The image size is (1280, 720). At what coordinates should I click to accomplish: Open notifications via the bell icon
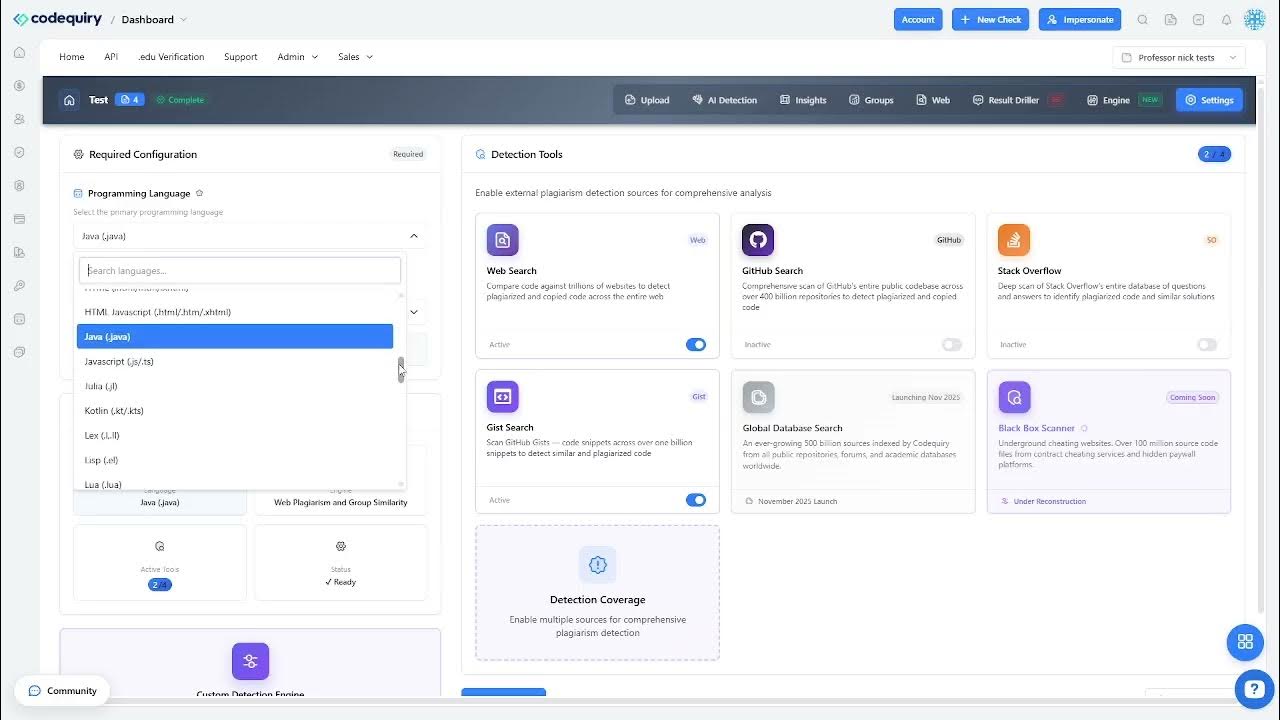point(1228,19)
